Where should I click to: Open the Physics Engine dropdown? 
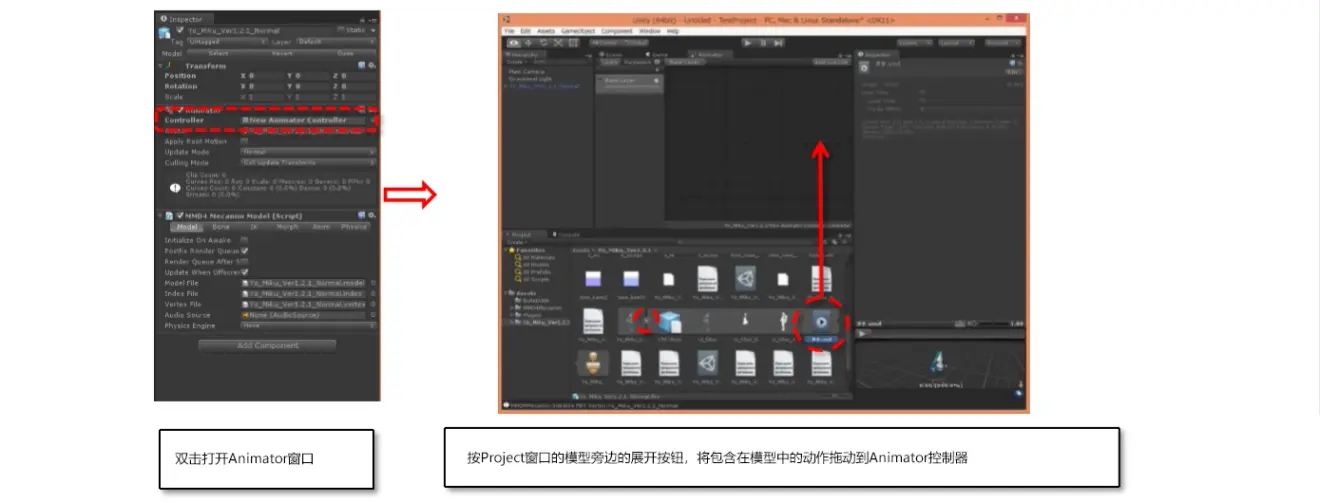point(307,325)
